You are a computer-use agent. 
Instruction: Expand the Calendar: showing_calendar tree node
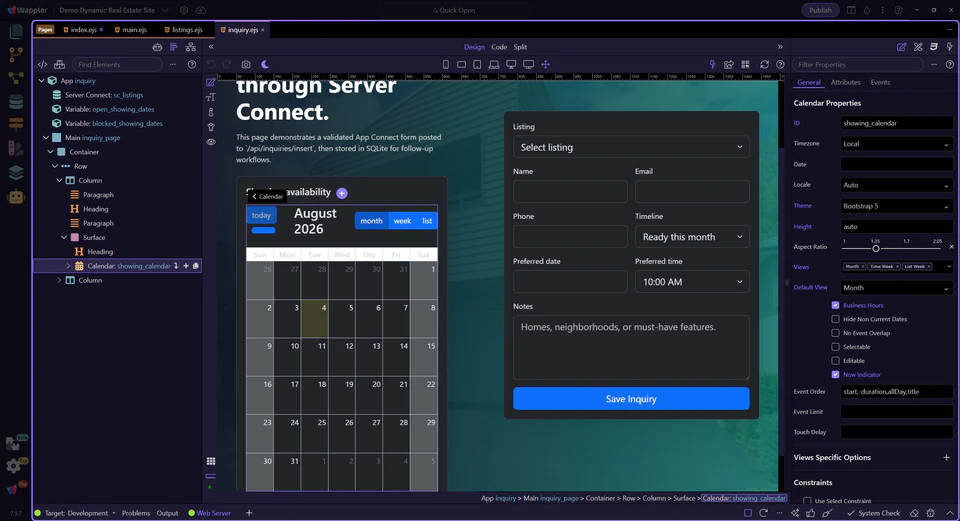click(x=68, y=266)
